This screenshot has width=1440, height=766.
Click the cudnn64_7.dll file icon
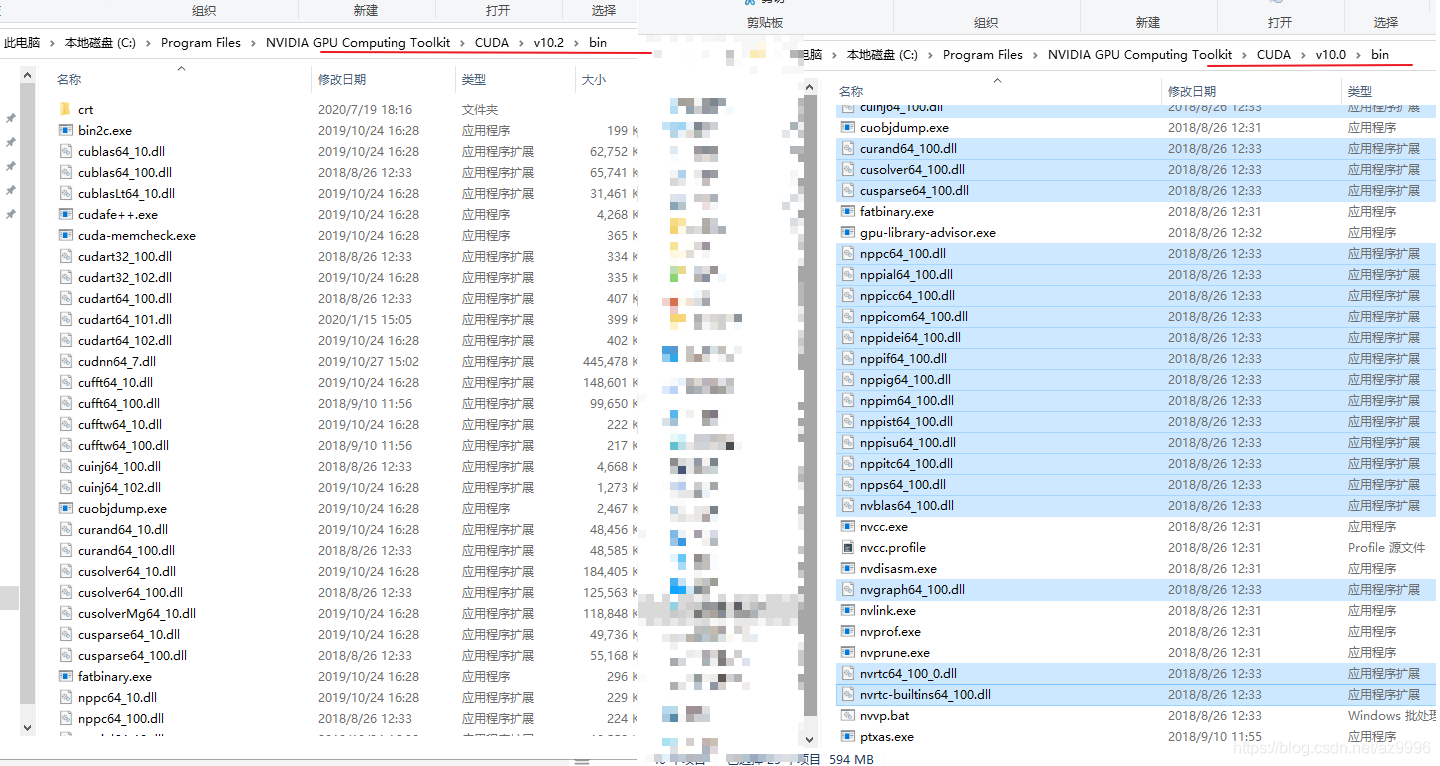(x=65, y=361)
